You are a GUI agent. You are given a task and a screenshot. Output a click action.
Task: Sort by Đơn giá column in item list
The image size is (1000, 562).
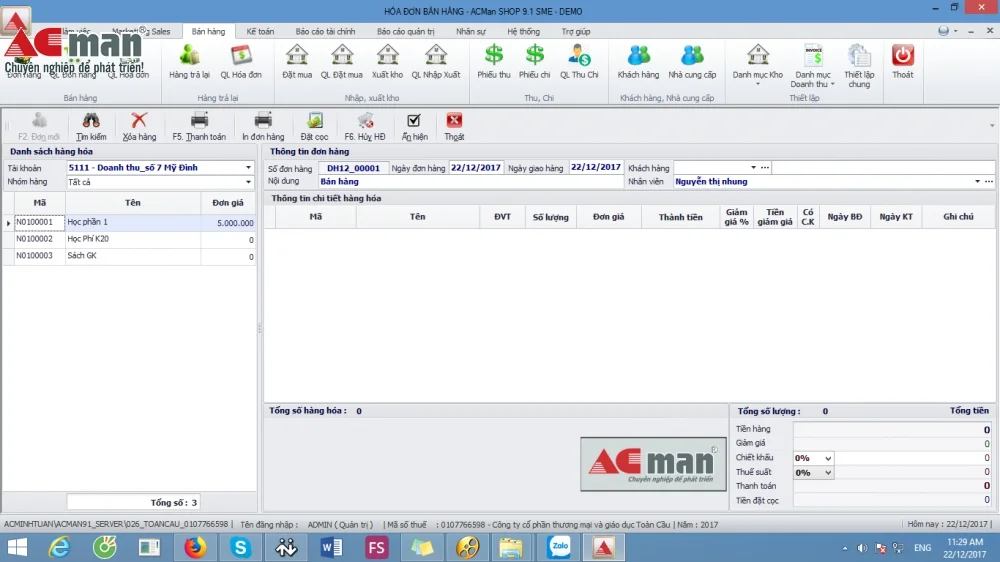(x=228, y=203)
